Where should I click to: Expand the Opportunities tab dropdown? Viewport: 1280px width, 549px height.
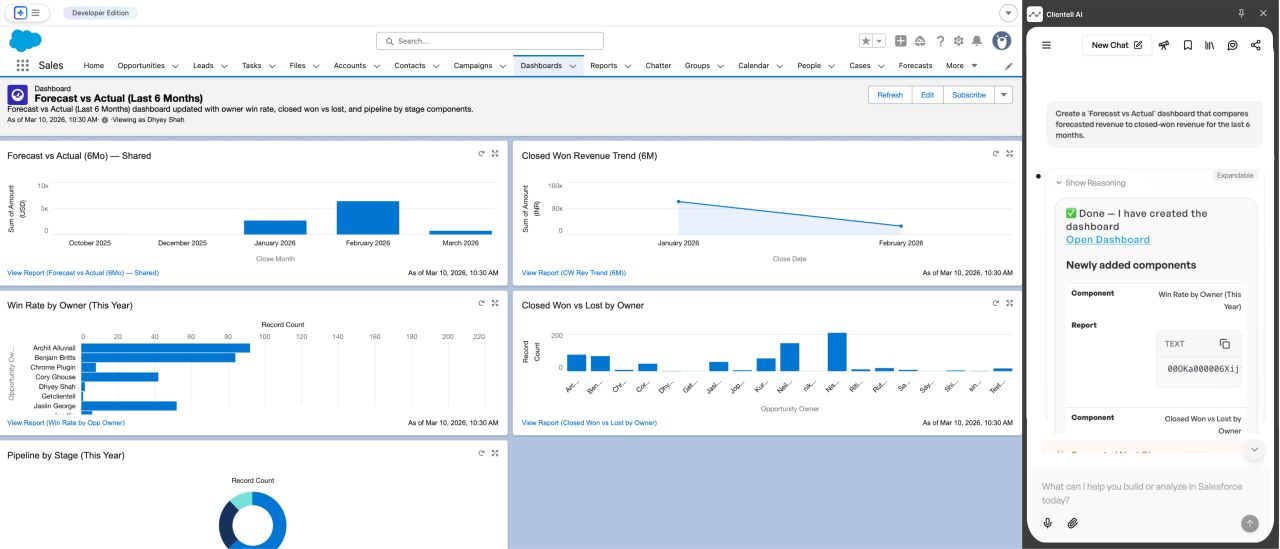pos(175,66)
